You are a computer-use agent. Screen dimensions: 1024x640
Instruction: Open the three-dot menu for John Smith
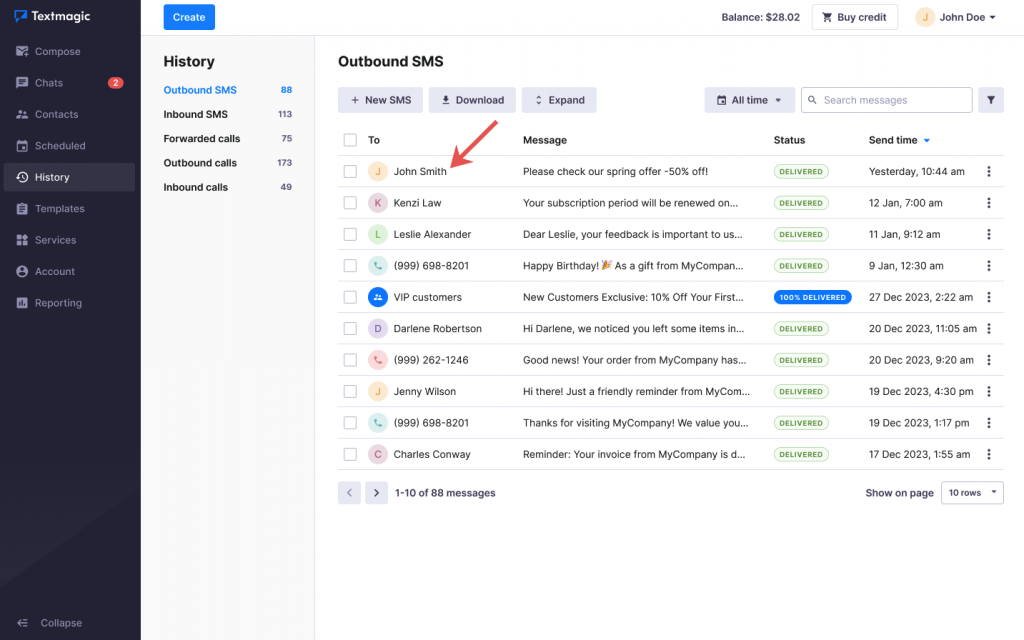pyautogui.click(x=989, y=172)
